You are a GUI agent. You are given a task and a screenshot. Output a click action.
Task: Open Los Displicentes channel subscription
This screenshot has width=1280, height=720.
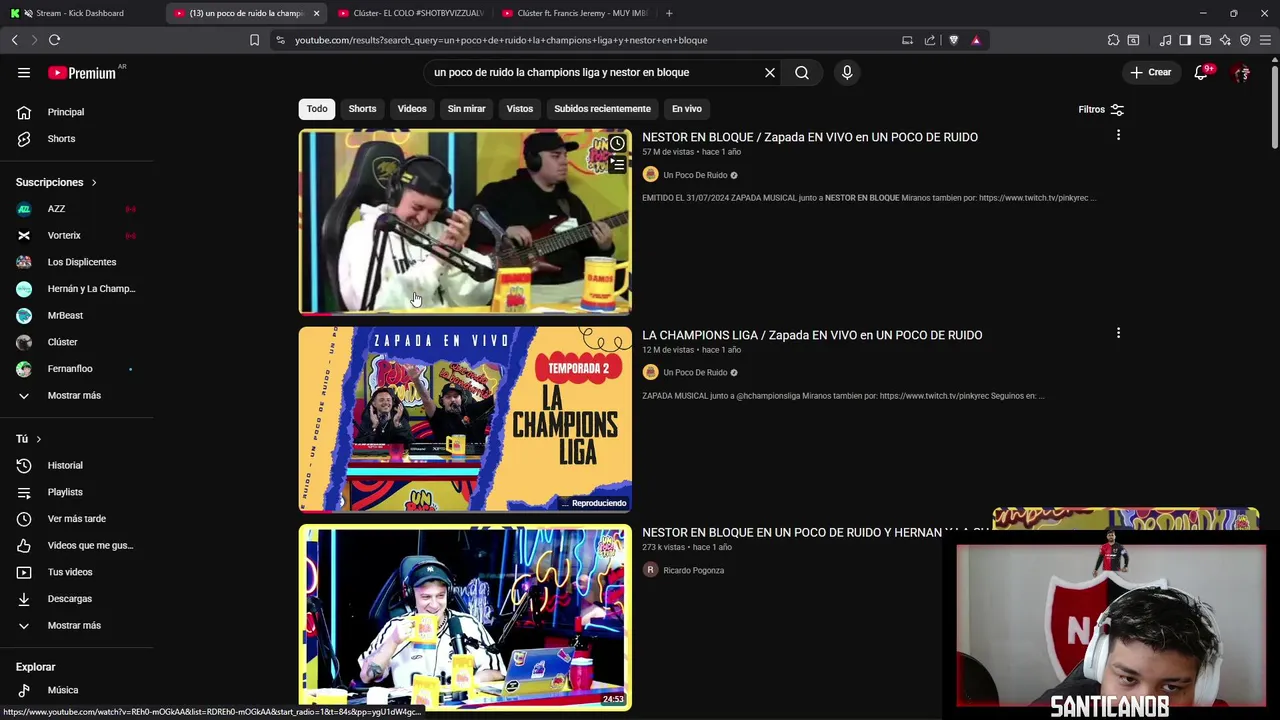pos(76,262)
